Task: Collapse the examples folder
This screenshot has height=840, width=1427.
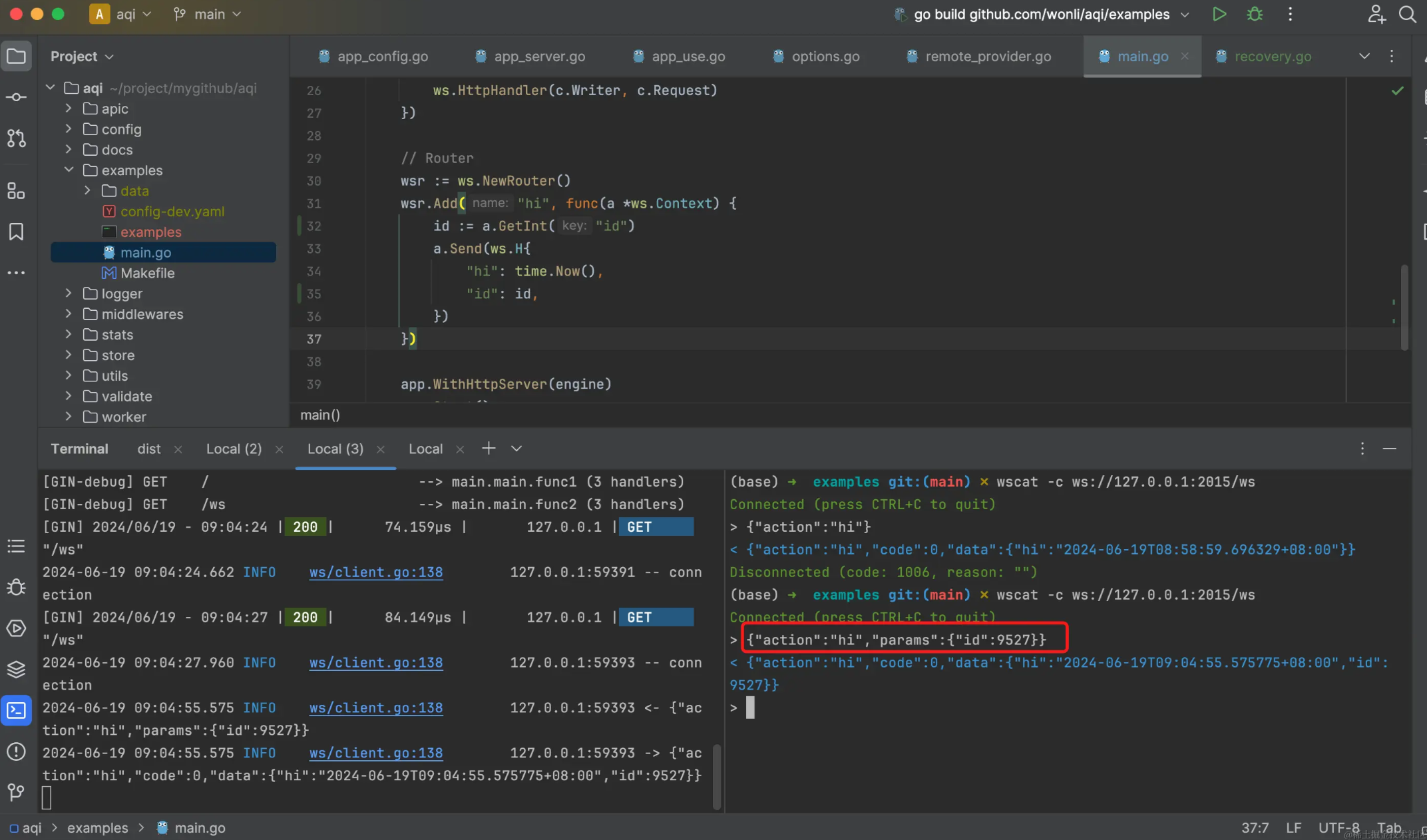Action: coord(69,170)
